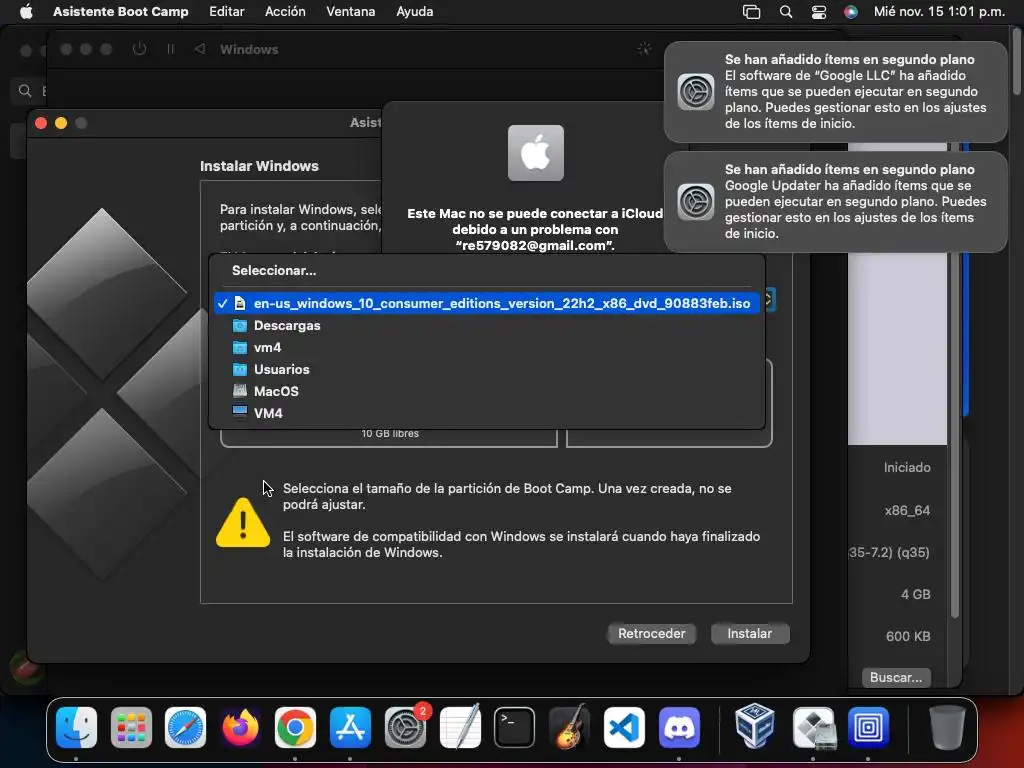
Task: Choose Seleccionar... in the ISO popup
Action: tap(487, 270)
